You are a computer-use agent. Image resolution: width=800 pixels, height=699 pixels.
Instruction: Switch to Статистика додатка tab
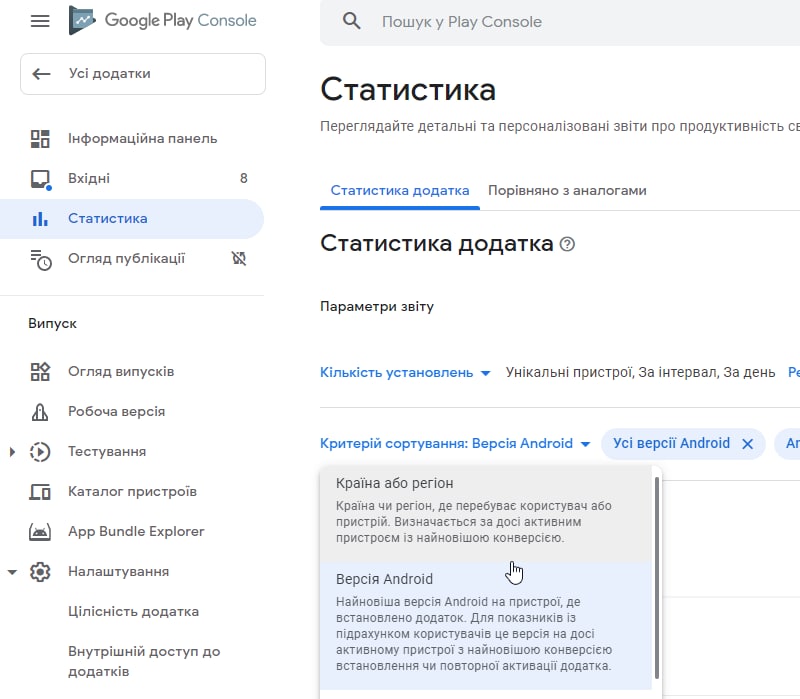pyautogui.click(x=400, y=191)
